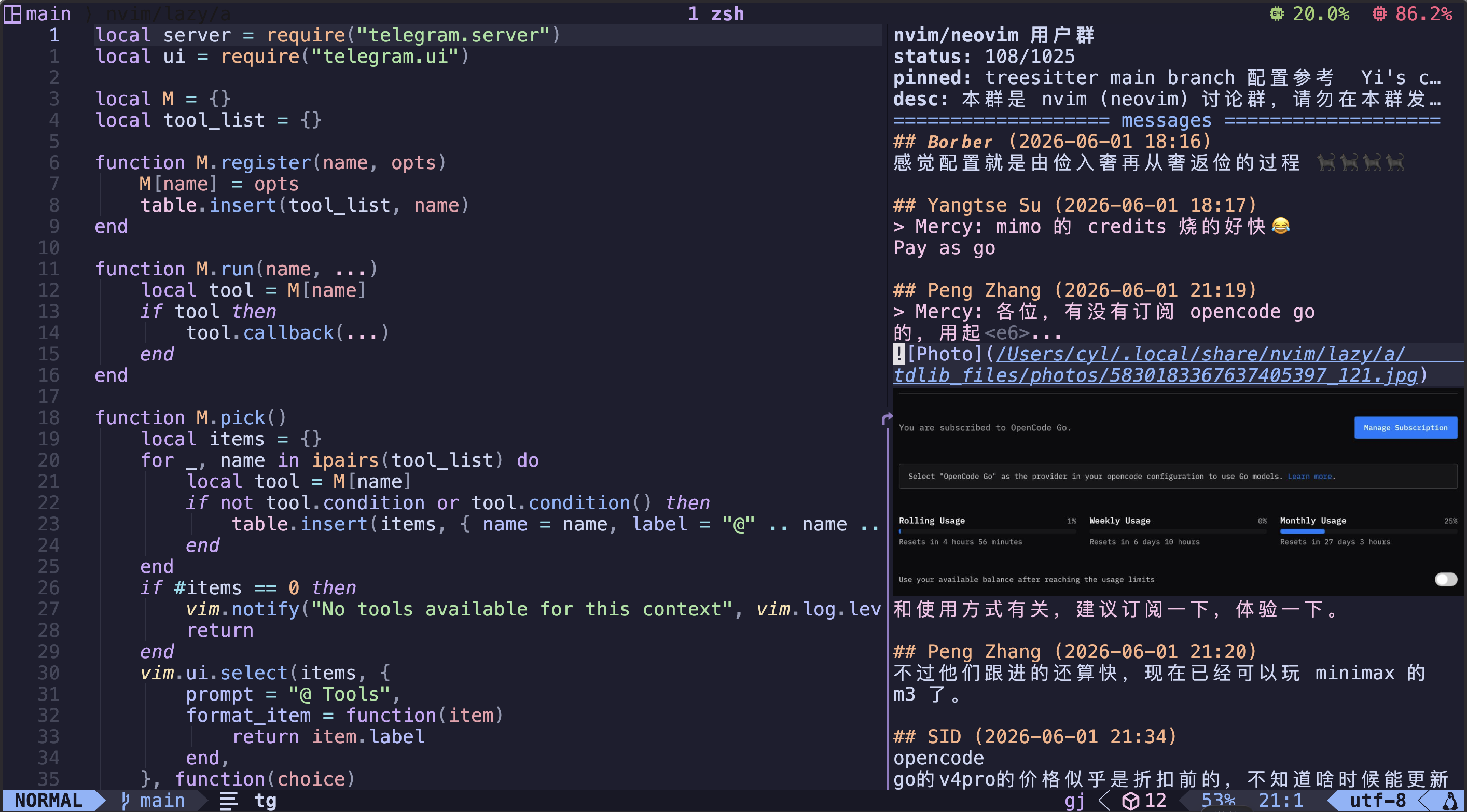
Task: Click the "gj" pending keys indicator
Action: click(x=1075, y=801)
